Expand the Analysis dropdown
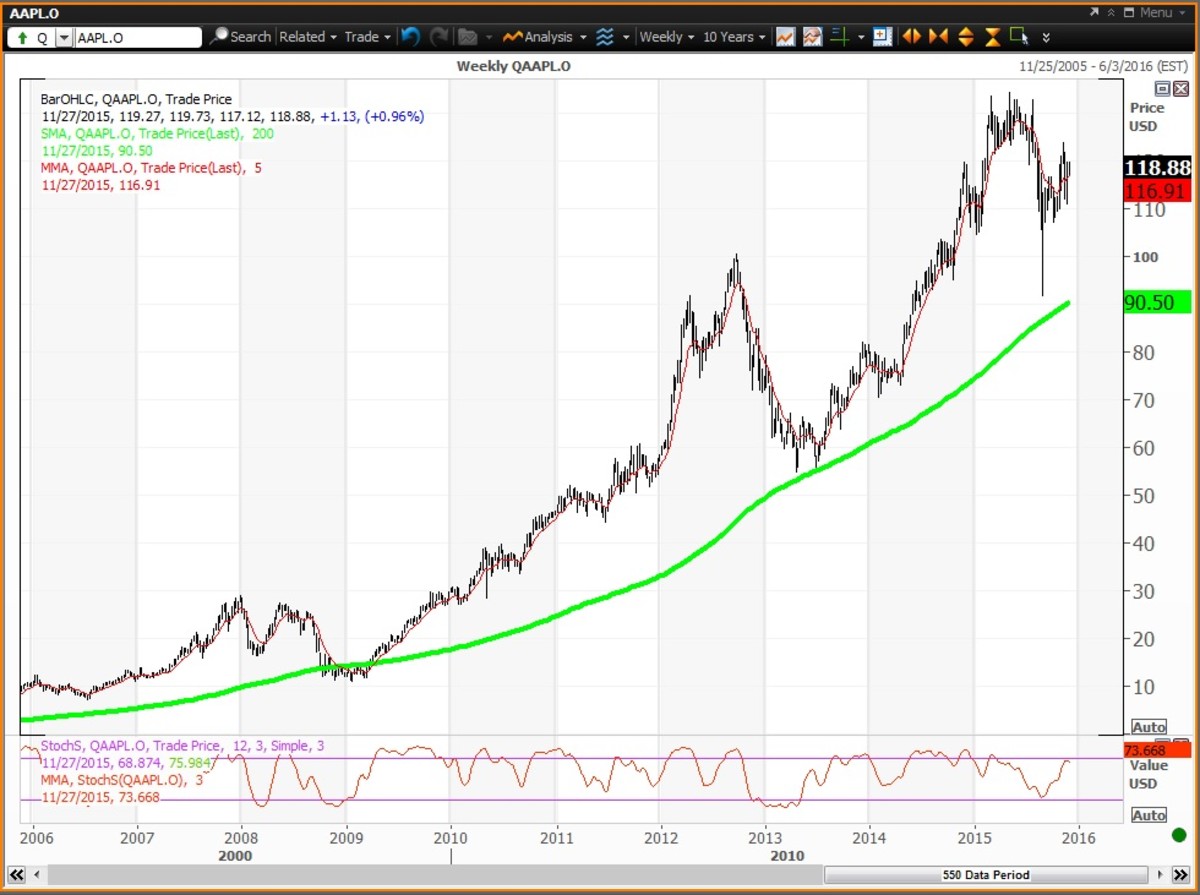Image resolution: width=1200 pixels, height=895 pixels. (x=545, y=37)
